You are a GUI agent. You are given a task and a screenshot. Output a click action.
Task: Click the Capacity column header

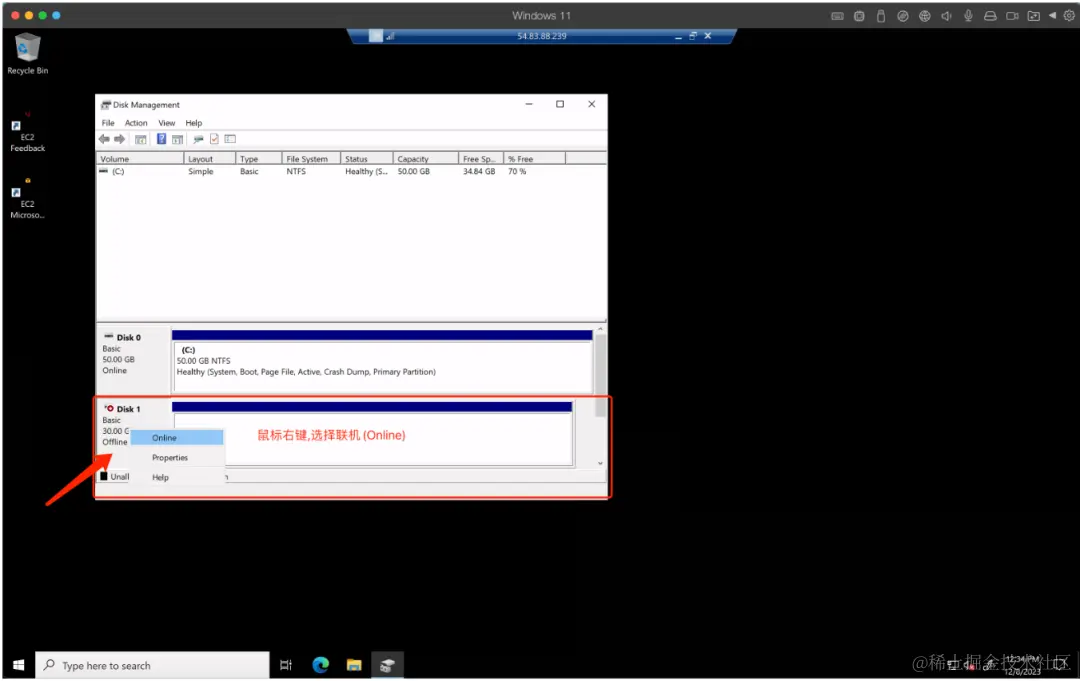coord(426,159)
